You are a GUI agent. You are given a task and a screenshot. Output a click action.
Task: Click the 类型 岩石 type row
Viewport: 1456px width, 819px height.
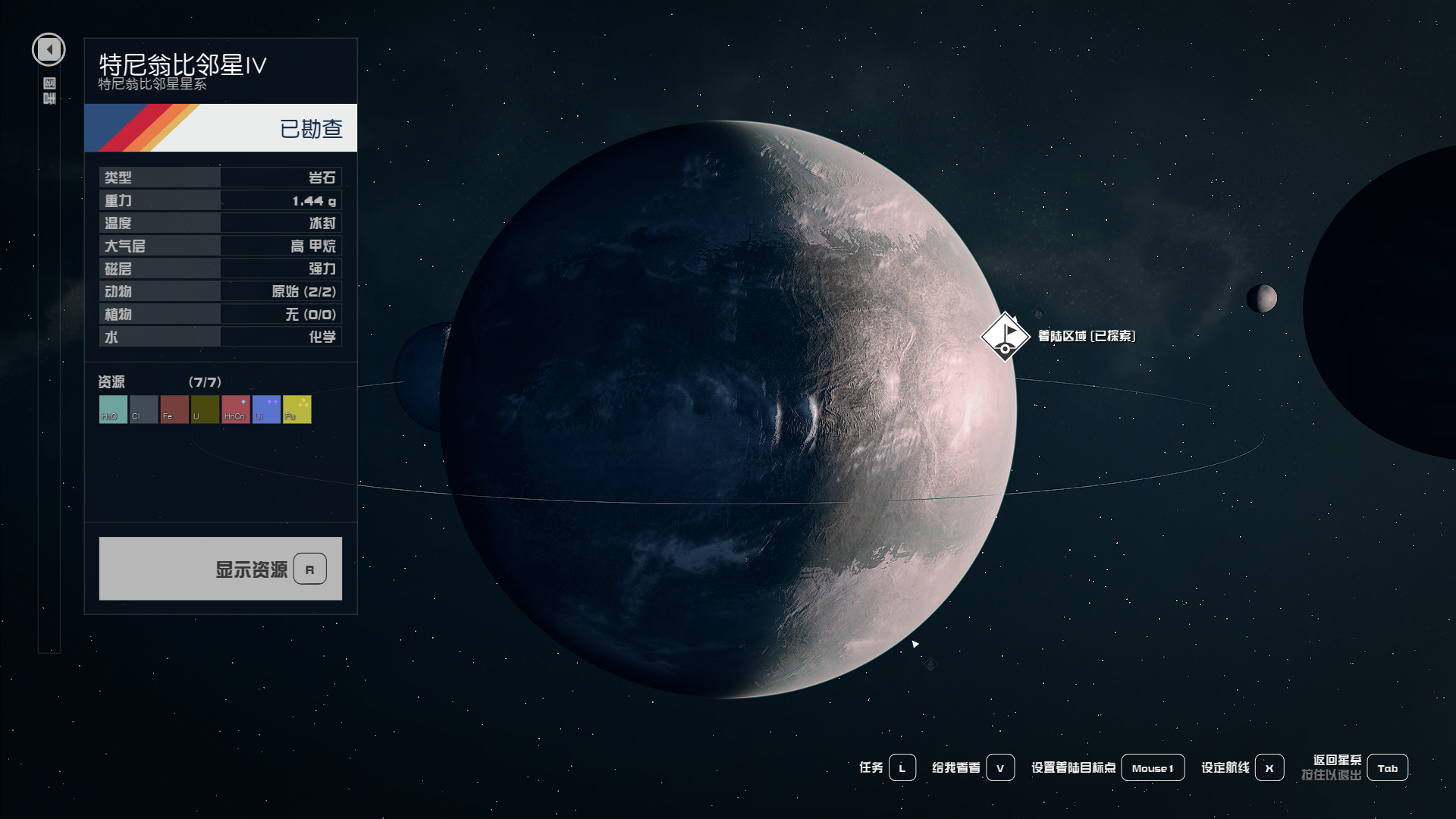221,177
